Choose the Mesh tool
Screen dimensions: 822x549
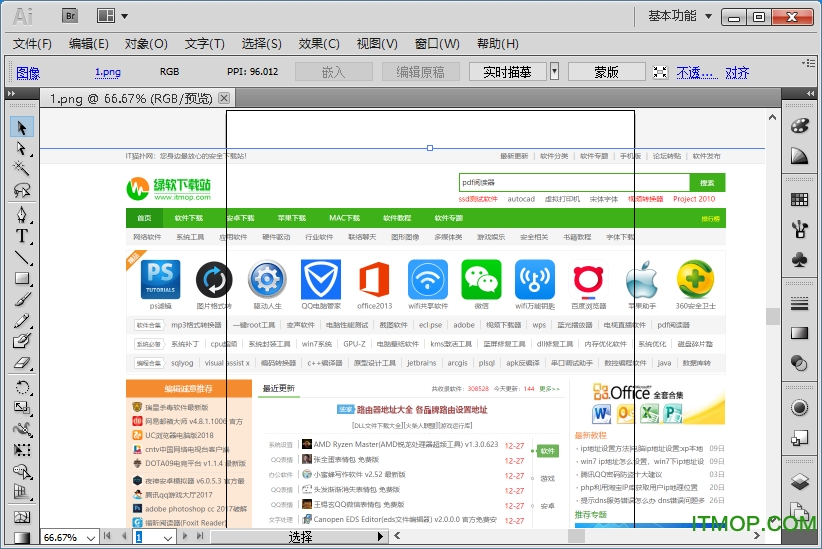21,517
